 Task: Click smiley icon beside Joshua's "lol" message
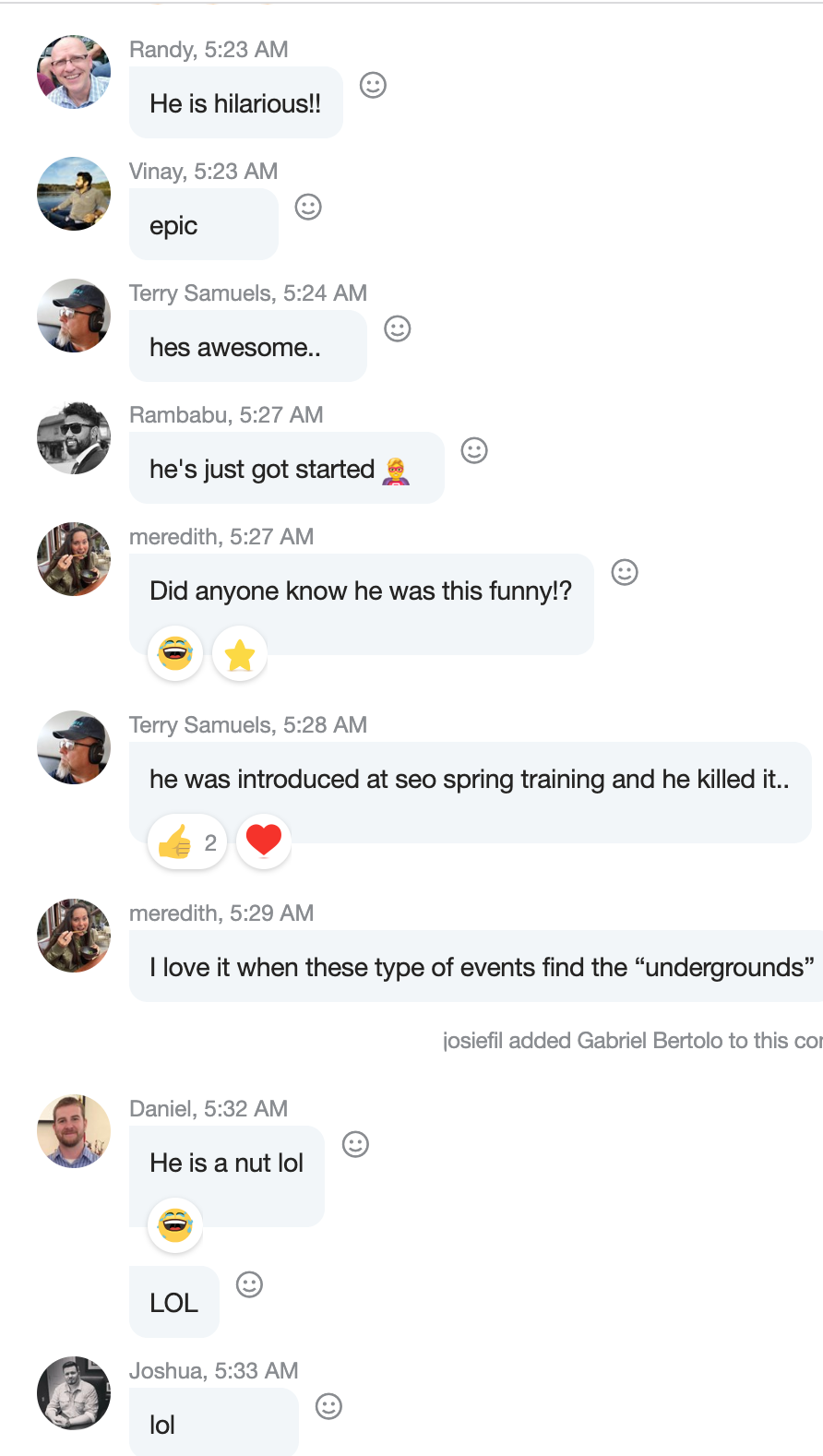(x=329, y=1407)
